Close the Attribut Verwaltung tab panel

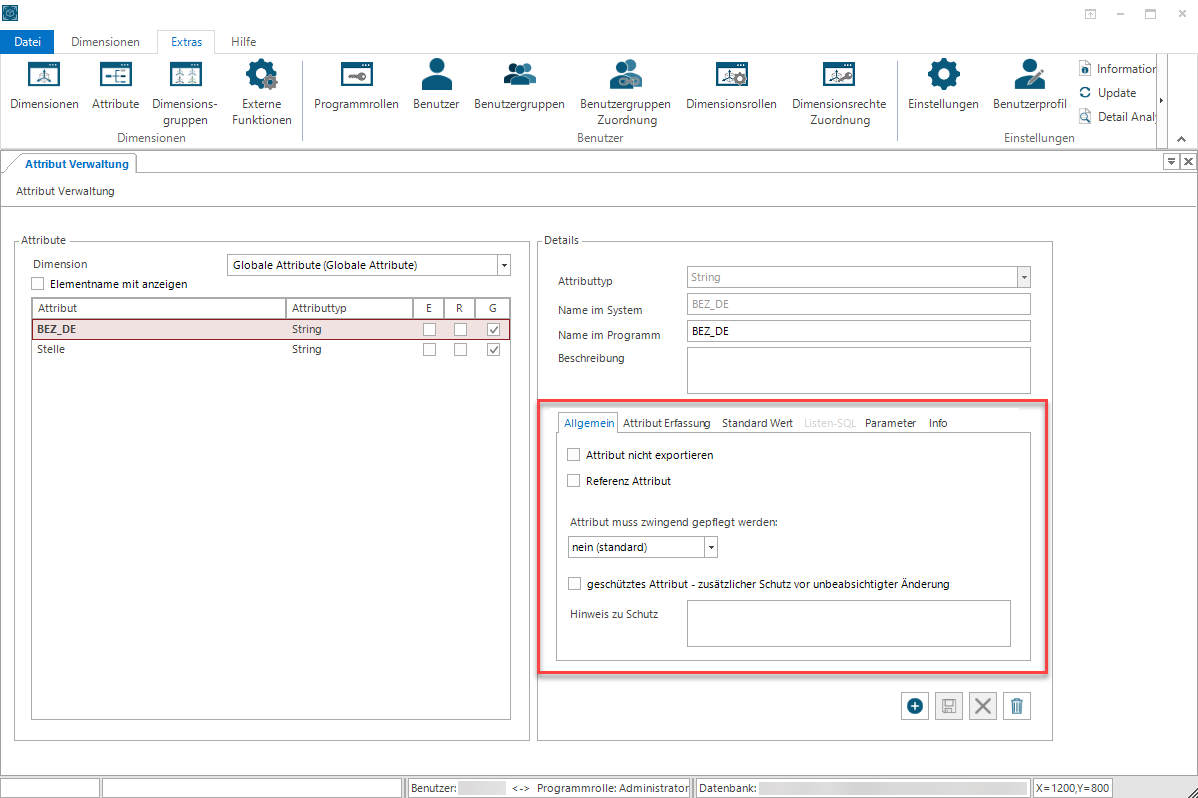click(x=1188, y=161)
